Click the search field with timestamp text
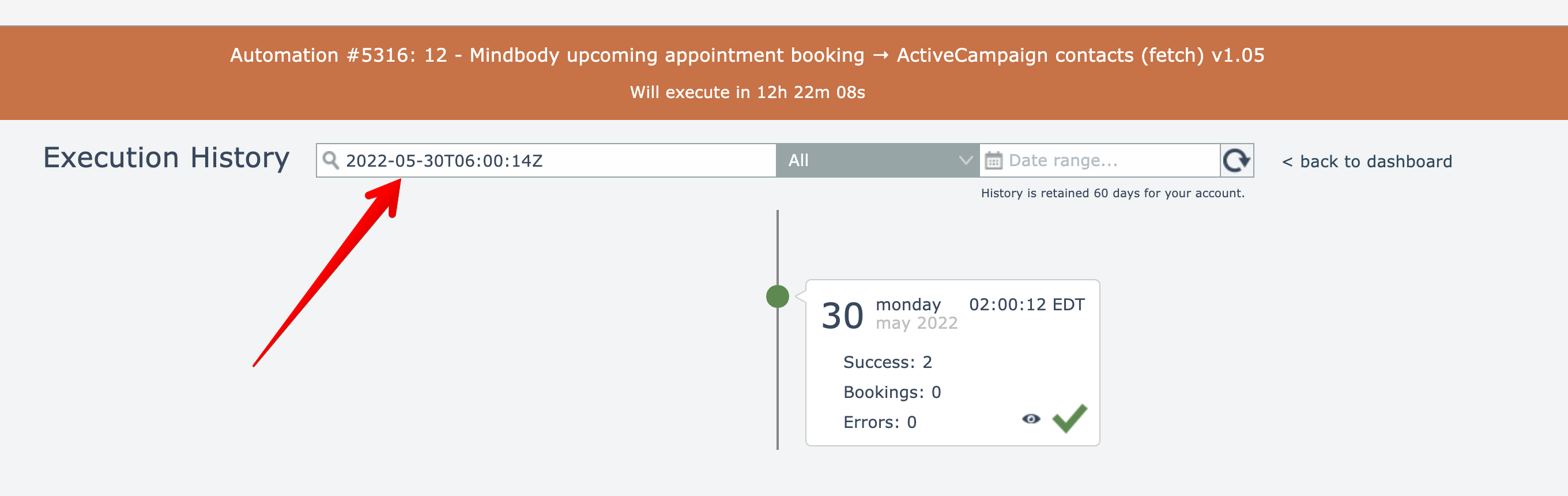 point(548,160)
